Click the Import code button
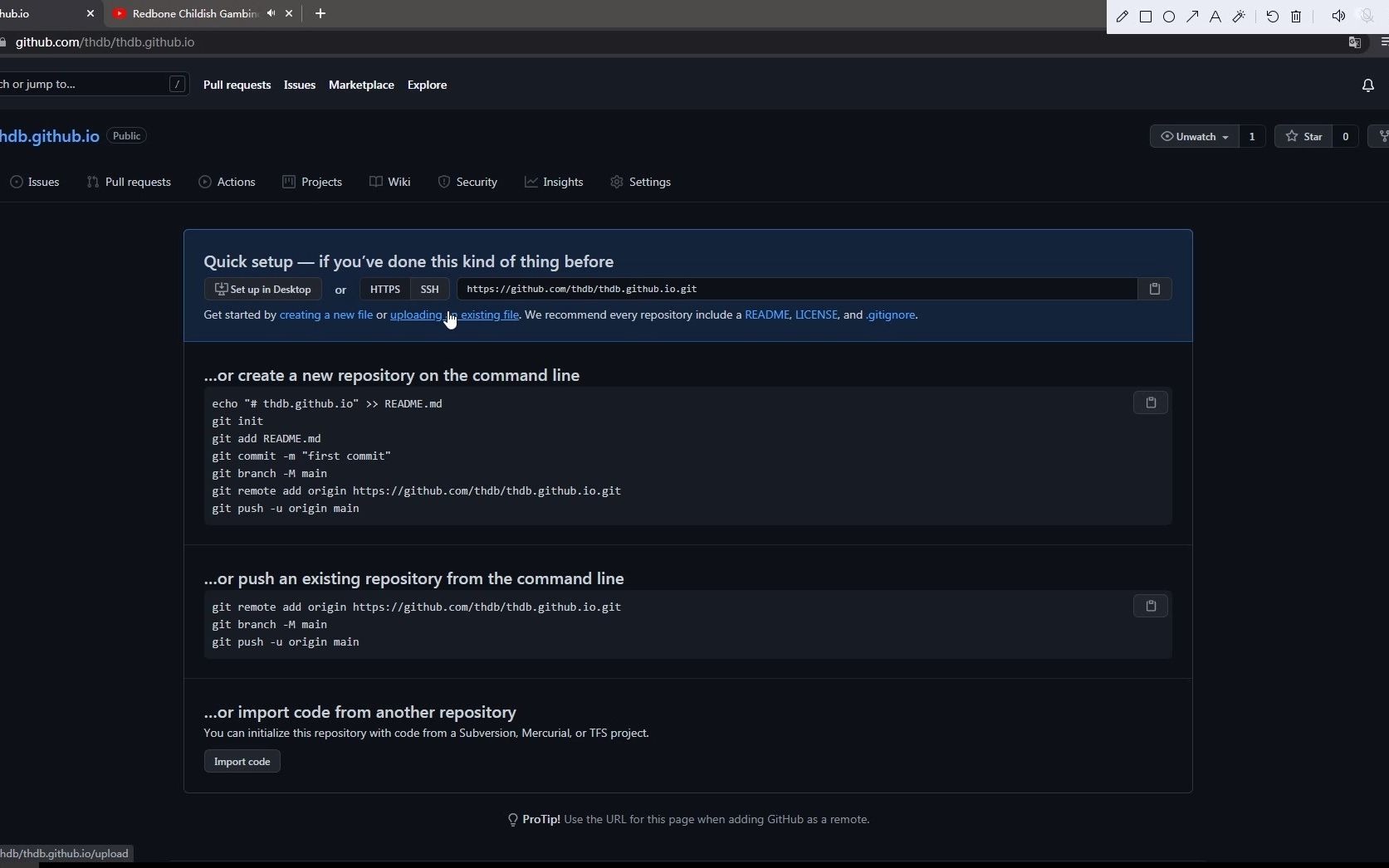Viewport: 1389px width, 868px height. click(242, 762)
